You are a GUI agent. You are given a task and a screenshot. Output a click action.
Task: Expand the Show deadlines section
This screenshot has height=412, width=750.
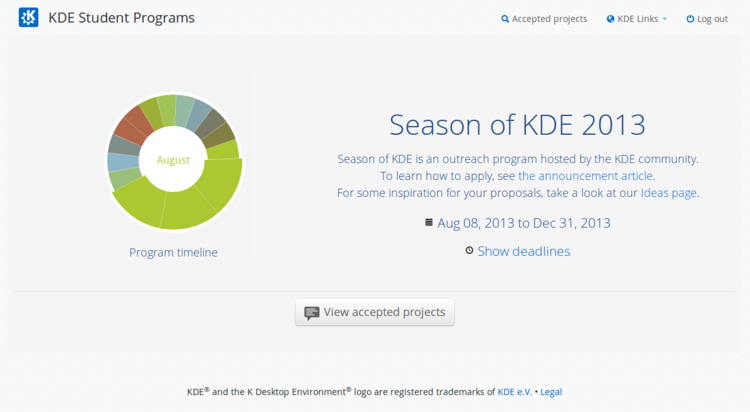523,251
